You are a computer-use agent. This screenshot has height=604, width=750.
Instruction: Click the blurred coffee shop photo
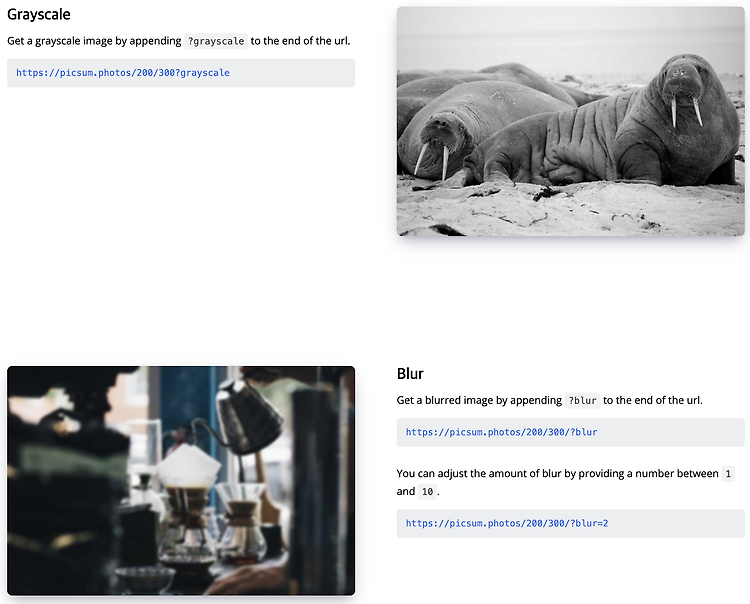point(181,481)
